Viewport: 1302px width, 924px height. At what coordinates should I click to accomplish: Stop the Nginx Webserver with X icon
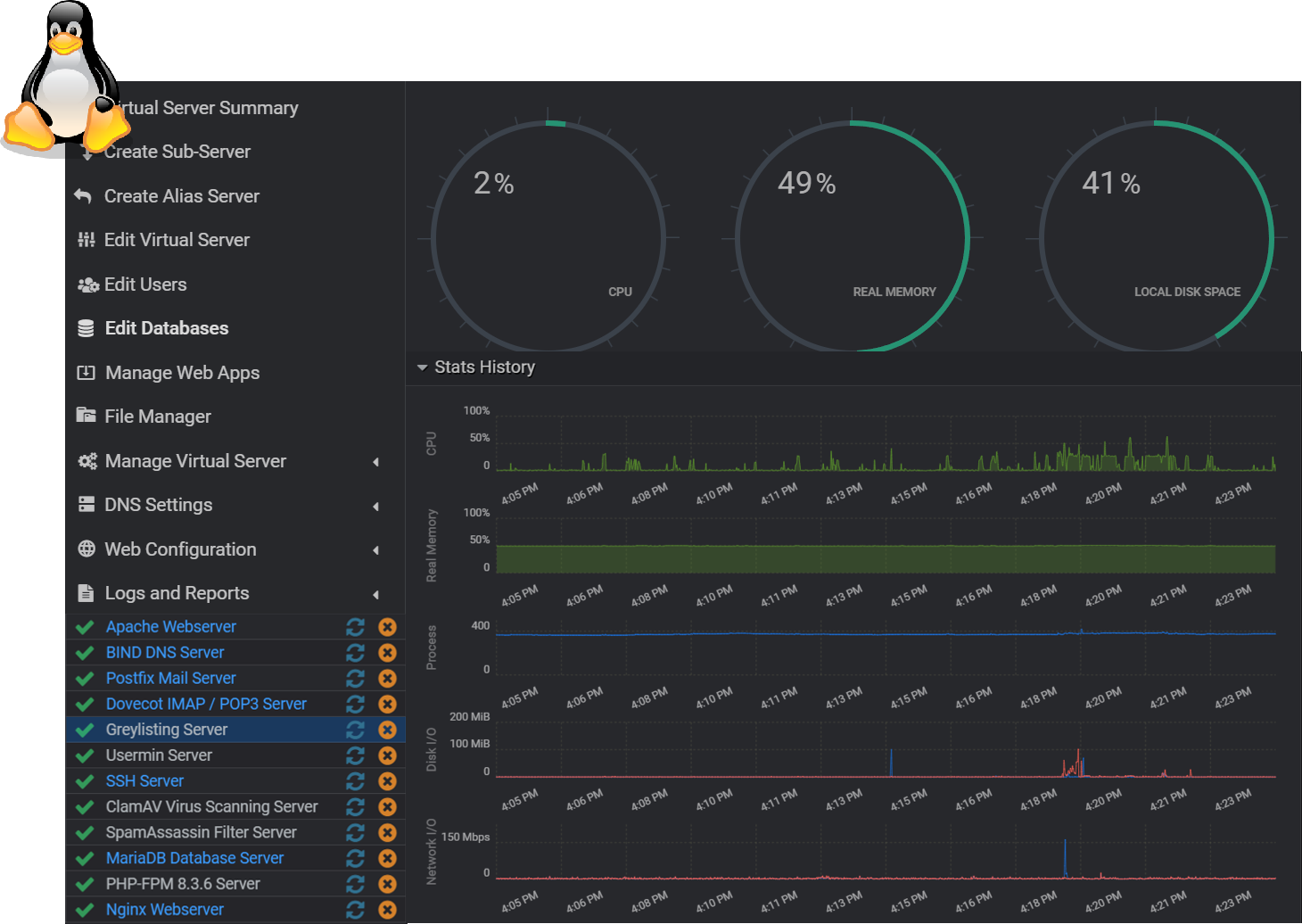387,910
